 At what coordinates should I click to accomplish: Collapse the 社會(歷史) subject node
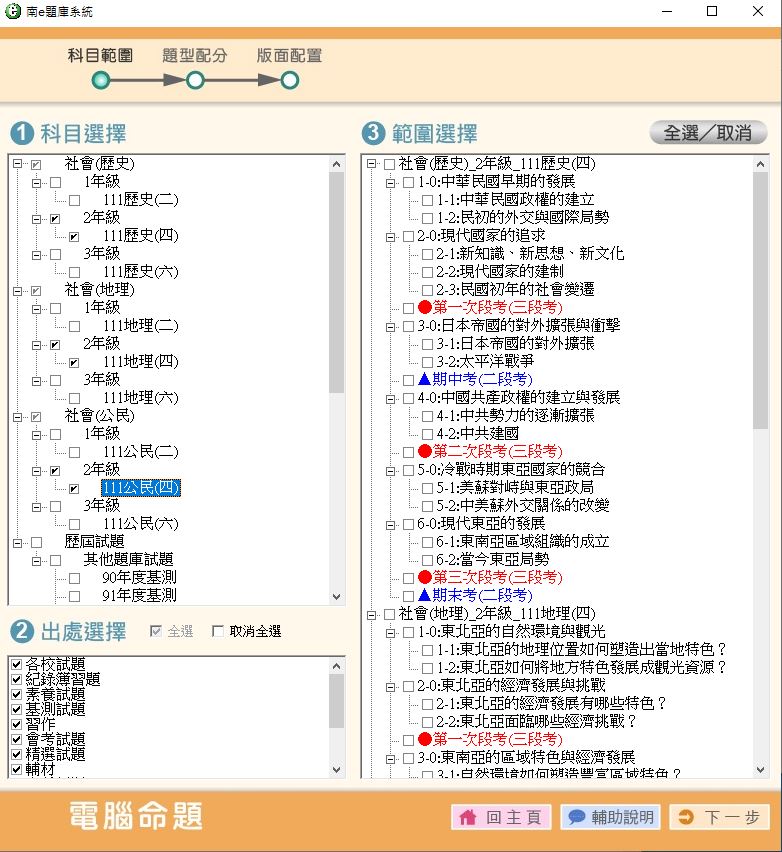click(x=17, y=164)
